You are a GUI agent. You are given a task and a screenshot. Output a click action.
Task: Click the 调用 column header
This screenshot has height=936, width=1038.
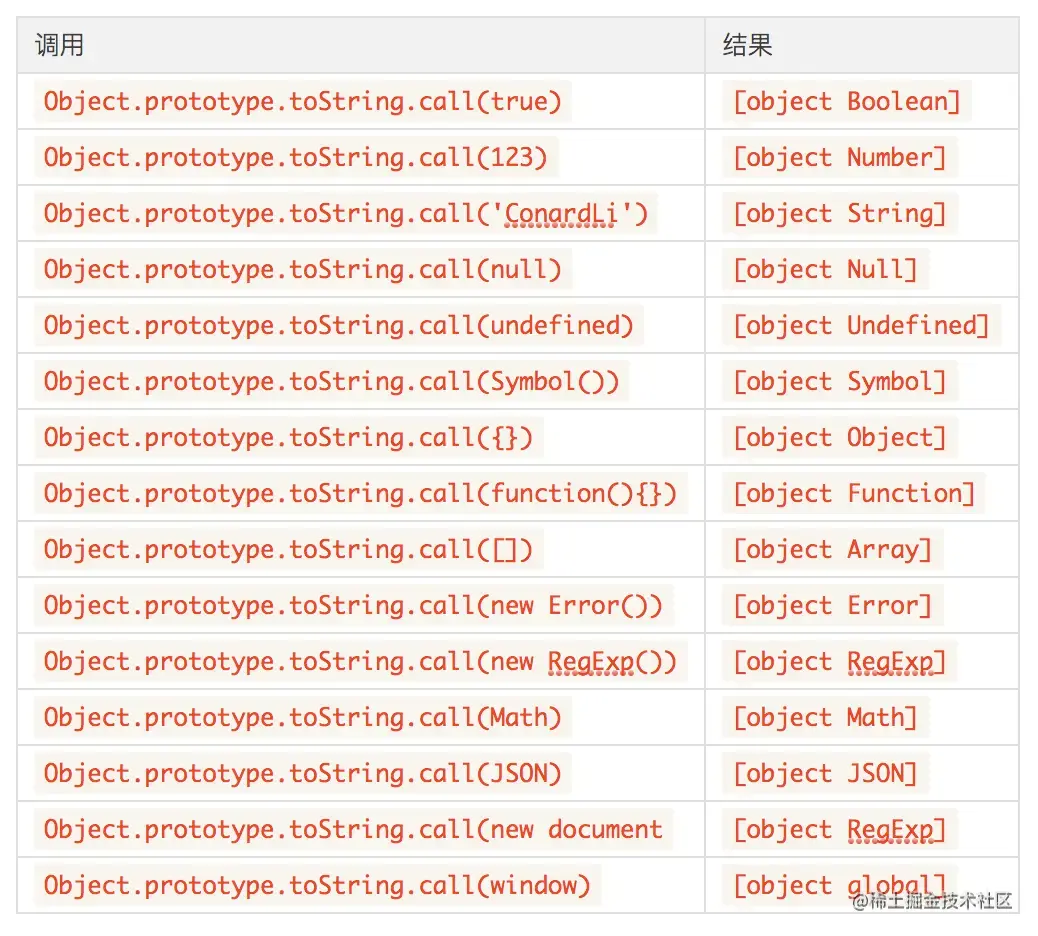[x=59, y=45]
